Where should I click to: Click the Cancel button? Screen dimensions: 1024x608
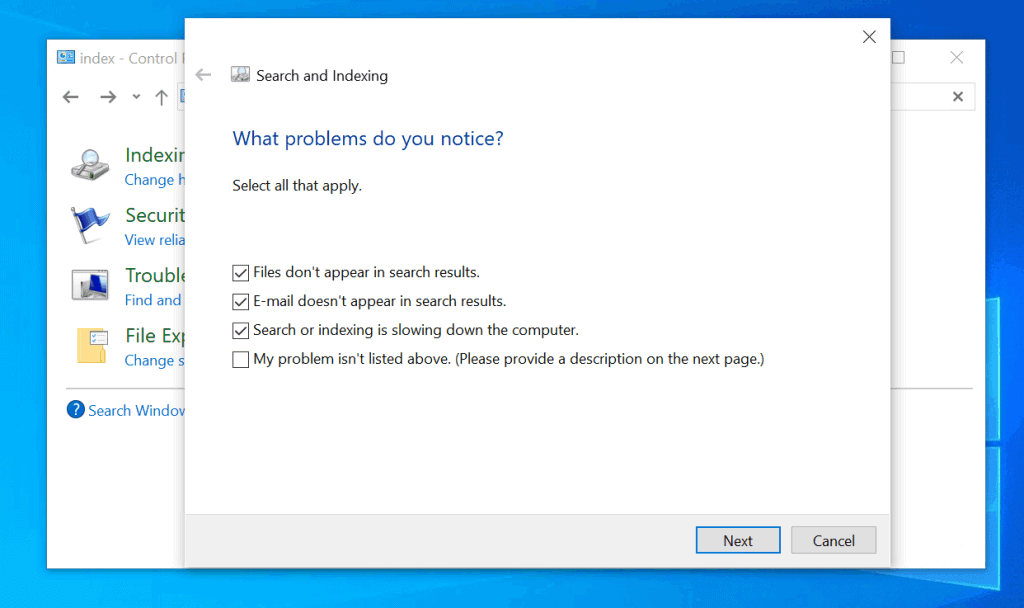(x=833, y=540)
